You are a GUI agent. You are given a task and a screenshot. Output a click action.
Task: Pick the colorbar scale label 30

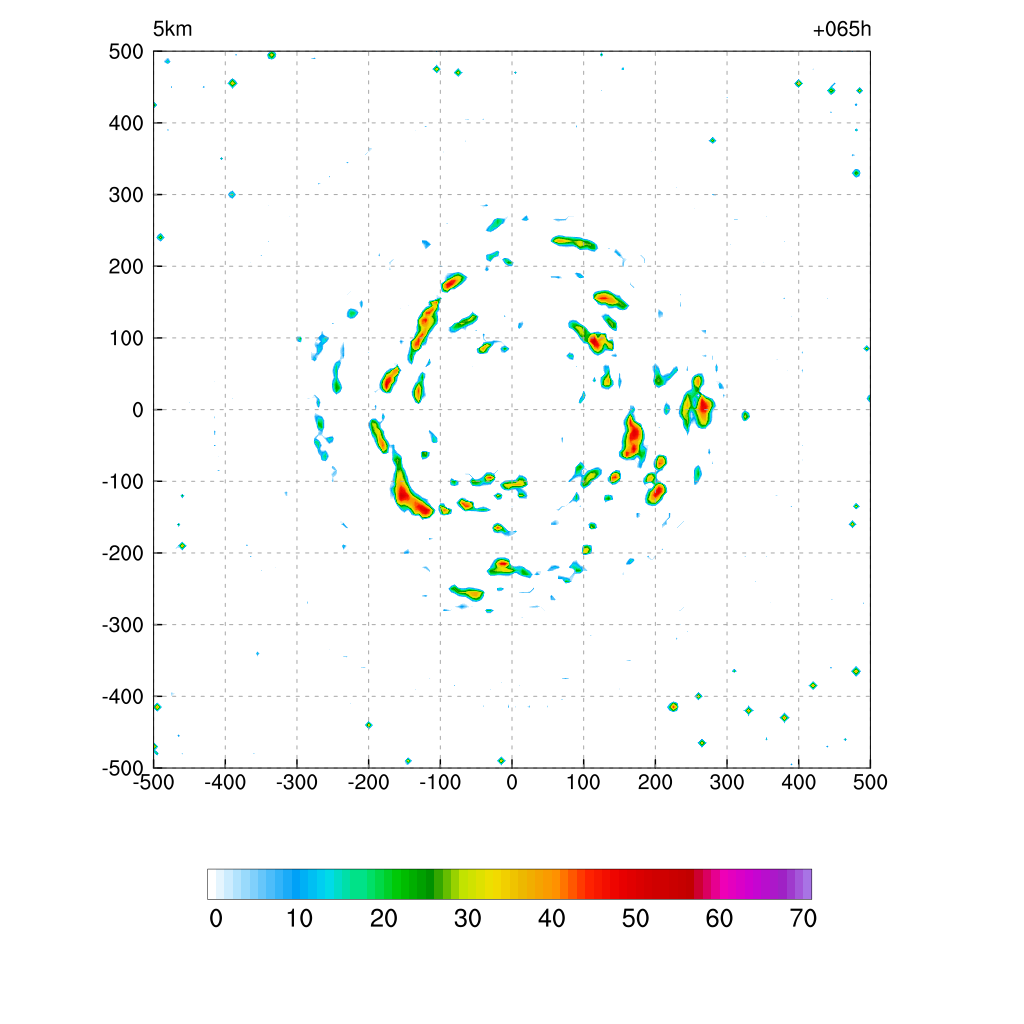(468, 919)
